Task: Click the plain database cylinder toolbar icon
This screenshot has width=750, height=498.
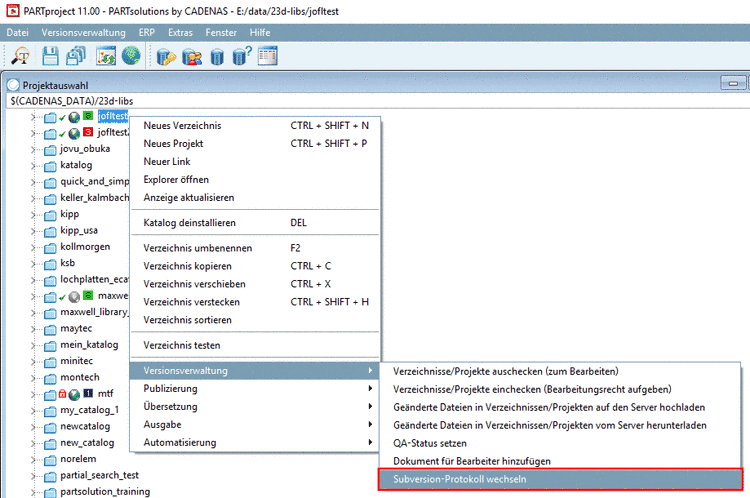Action: (x=217, y=57)
